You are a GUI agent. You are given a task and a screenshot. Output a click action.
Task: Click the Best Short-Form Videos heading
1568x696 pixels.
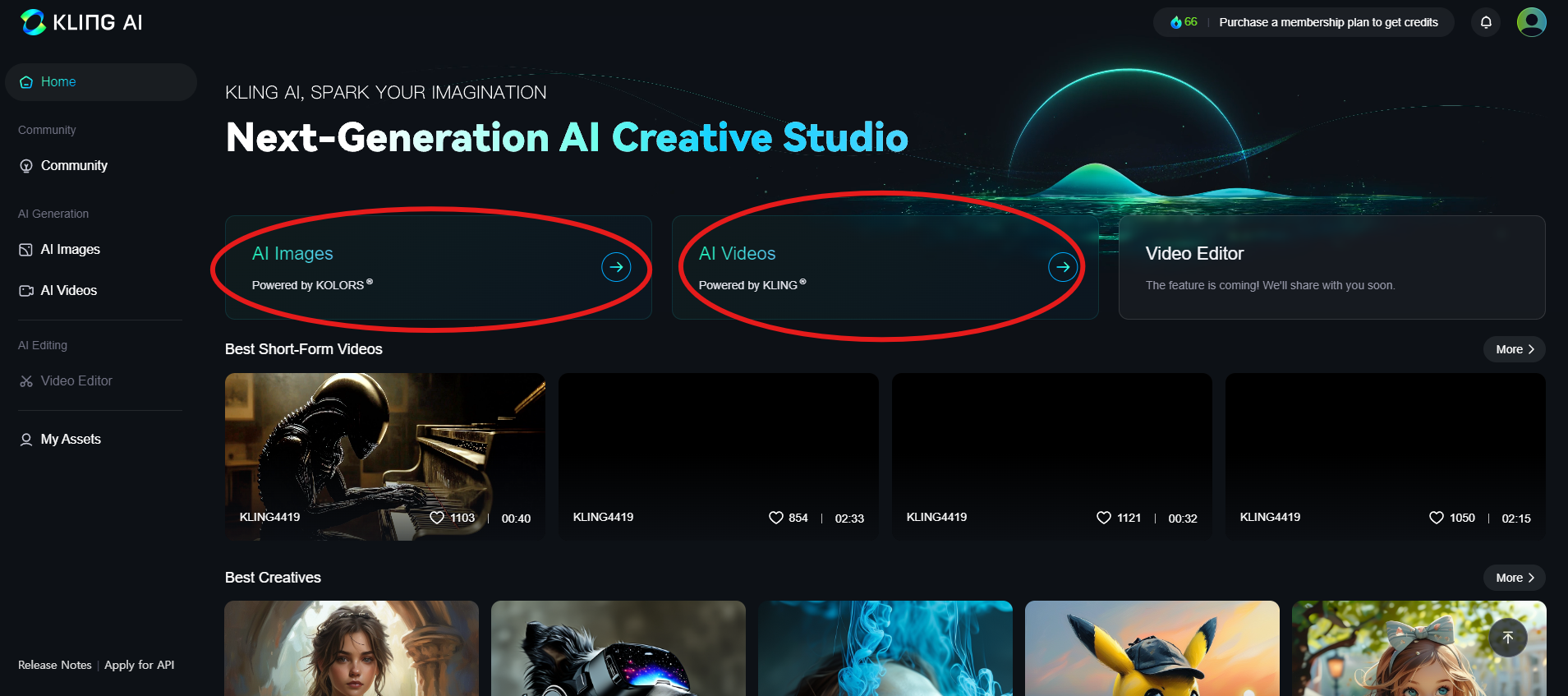304,349
